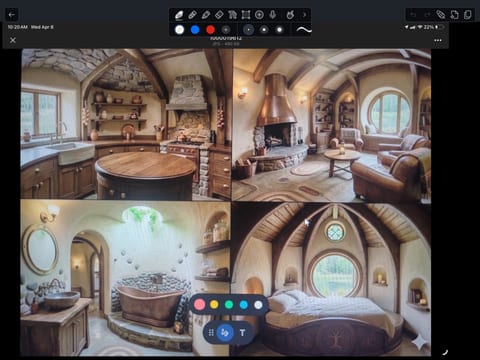480x360 pixels.
Task: Grab the floating toolbar drag handle
Action: tap(211, 333)
